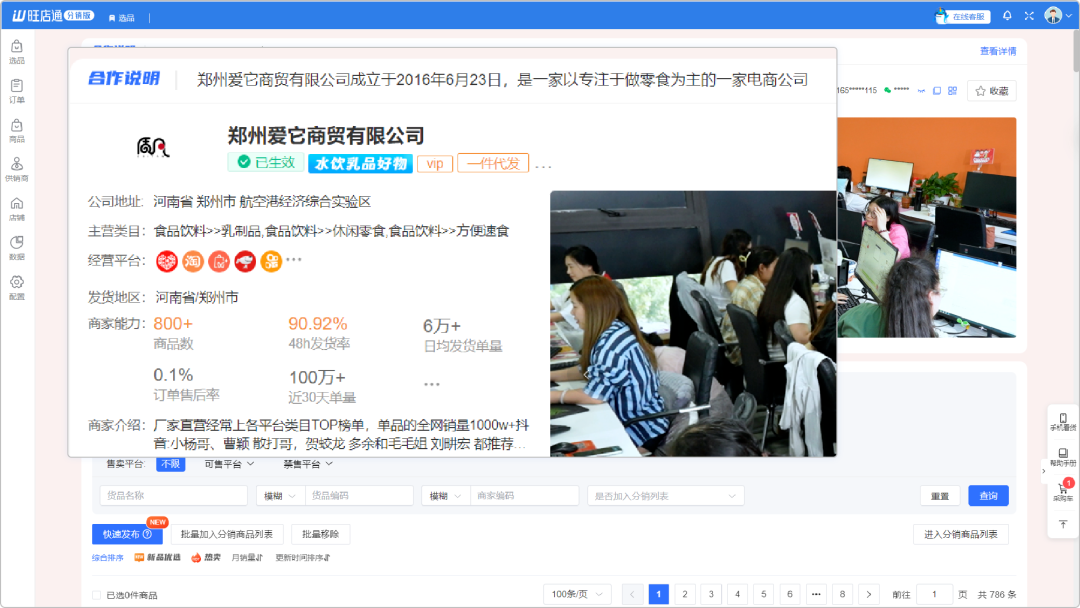Image resolution: width=1080 pixels, height=608 pixels.
Task: Click the 一件代发 tag
Action: pos(493,163)
